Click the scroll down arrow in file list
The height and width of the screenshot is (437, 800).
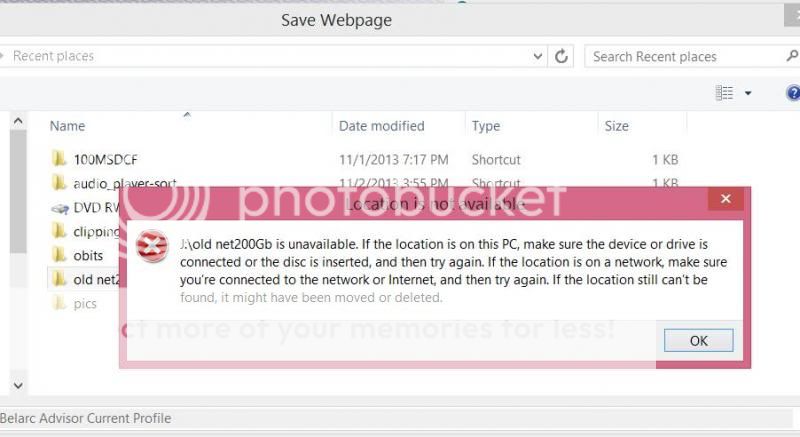click(18, 385)
